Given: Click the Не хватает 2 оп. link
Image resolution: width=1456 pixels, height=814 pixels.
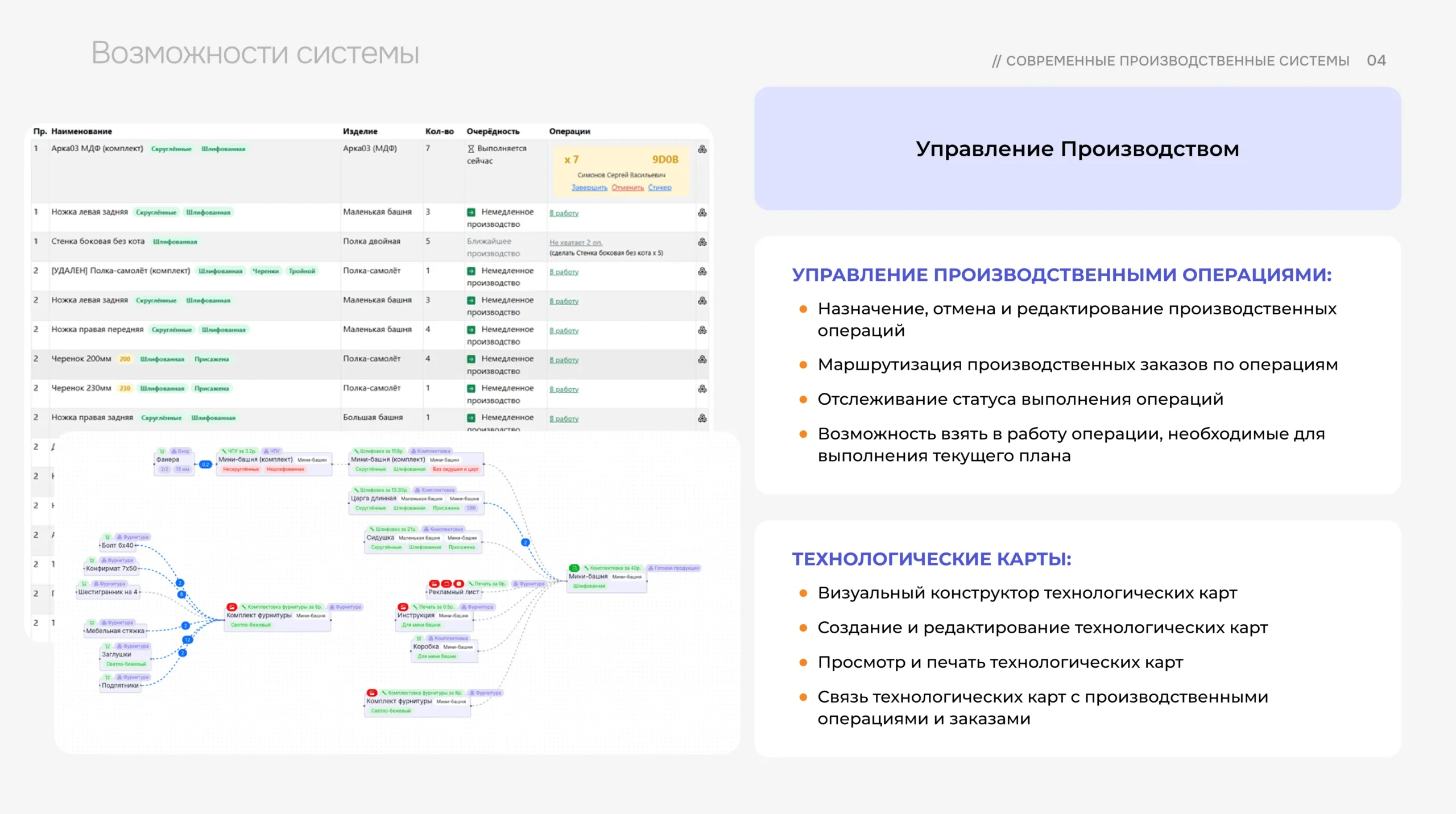Looking at the screenshot, I should [x=575, y=243].
